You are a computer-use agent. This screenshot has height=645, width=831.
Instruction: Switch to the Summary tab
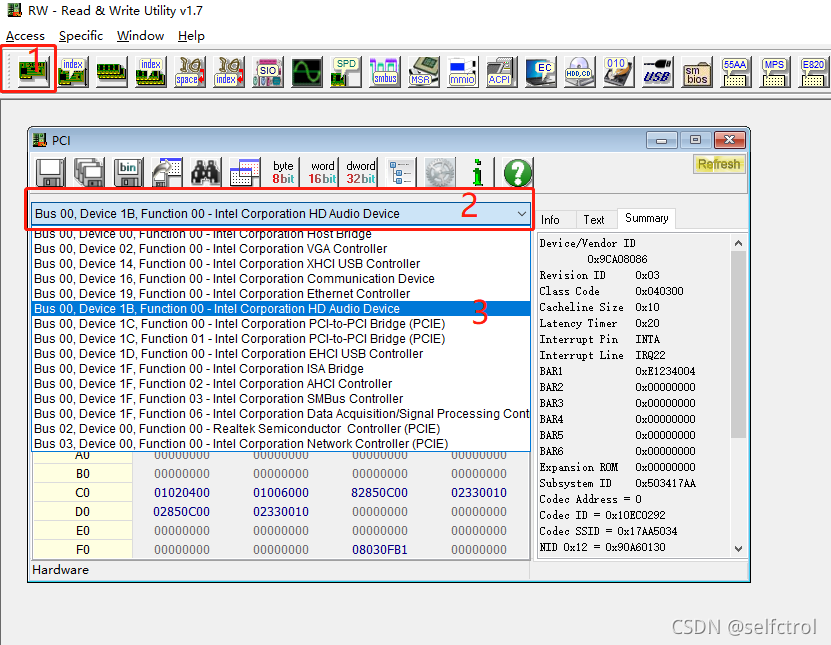(x=646, y=218)
